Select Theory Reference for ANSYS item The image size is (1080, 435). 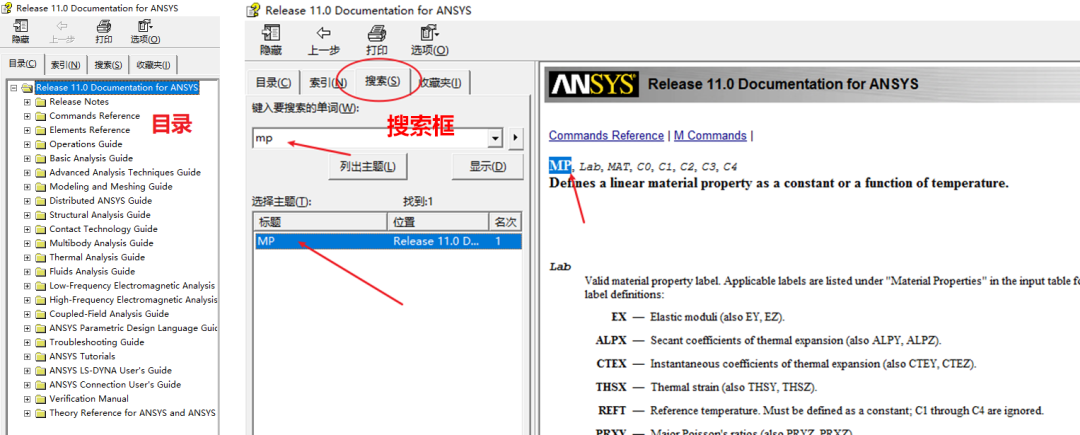click(x=132, y=413)
